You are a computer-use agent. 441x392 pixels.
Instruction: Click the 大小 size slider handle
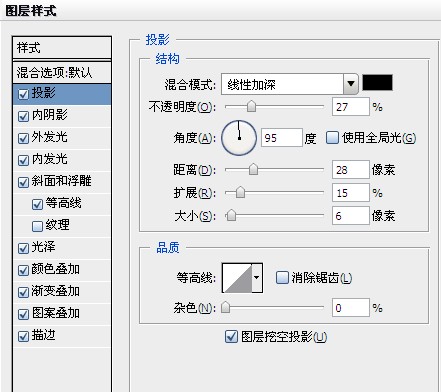coord(231,215)
